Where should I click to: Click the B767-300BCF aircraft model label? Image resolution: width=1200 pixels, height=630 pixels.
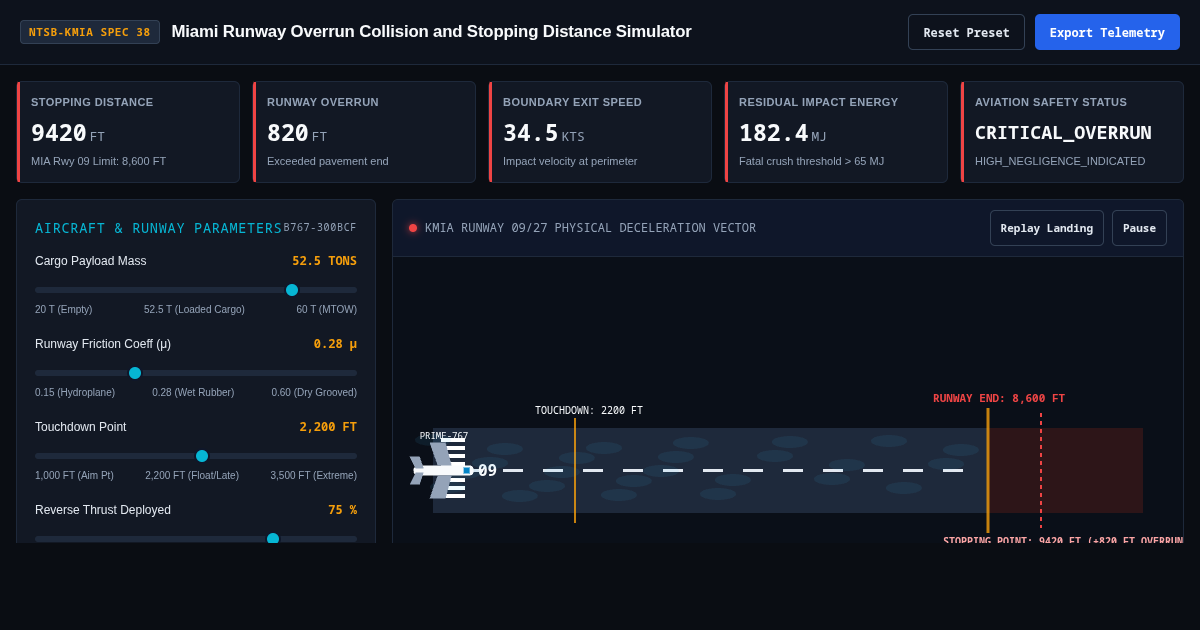pyautogui.click(x=320, y=228)
